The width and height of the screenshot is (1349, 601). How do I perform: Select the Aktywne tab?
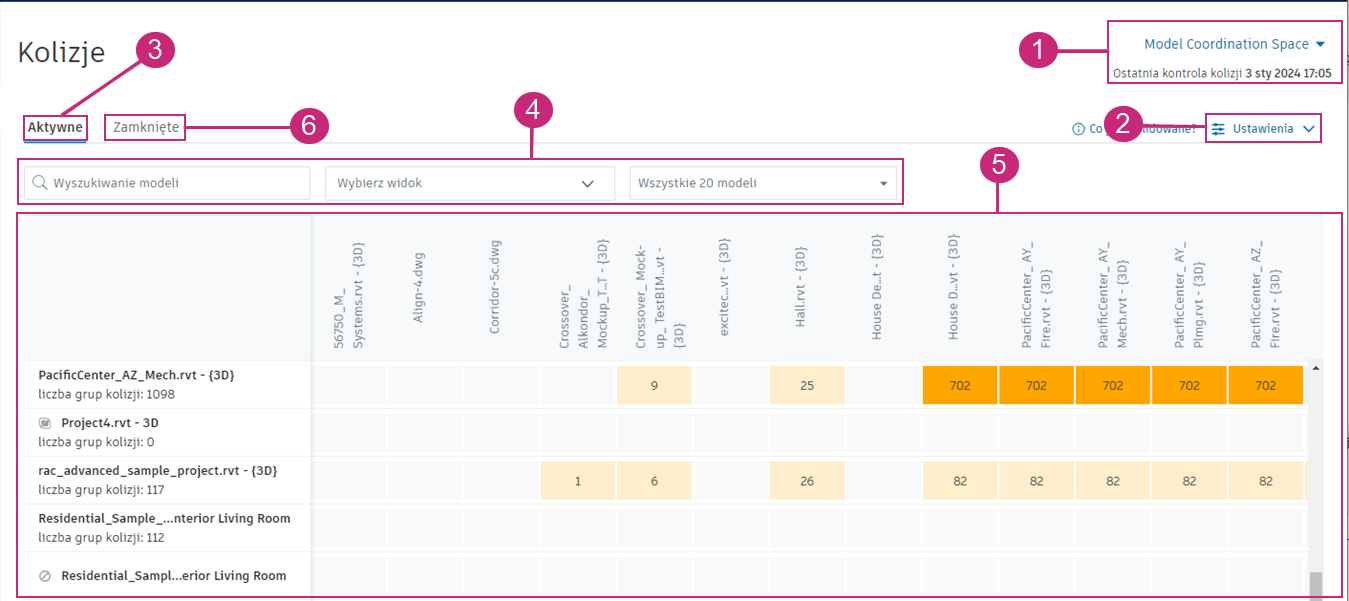(x=55, y=127)
